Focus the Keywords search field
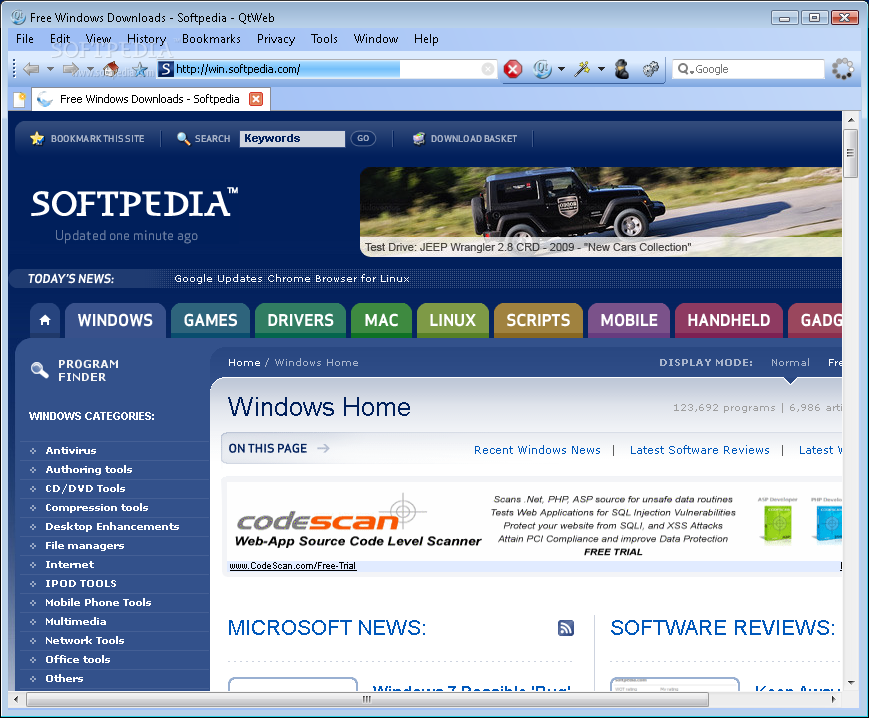The width and height of the screenshot is (869, 718). tap(292, 139)
